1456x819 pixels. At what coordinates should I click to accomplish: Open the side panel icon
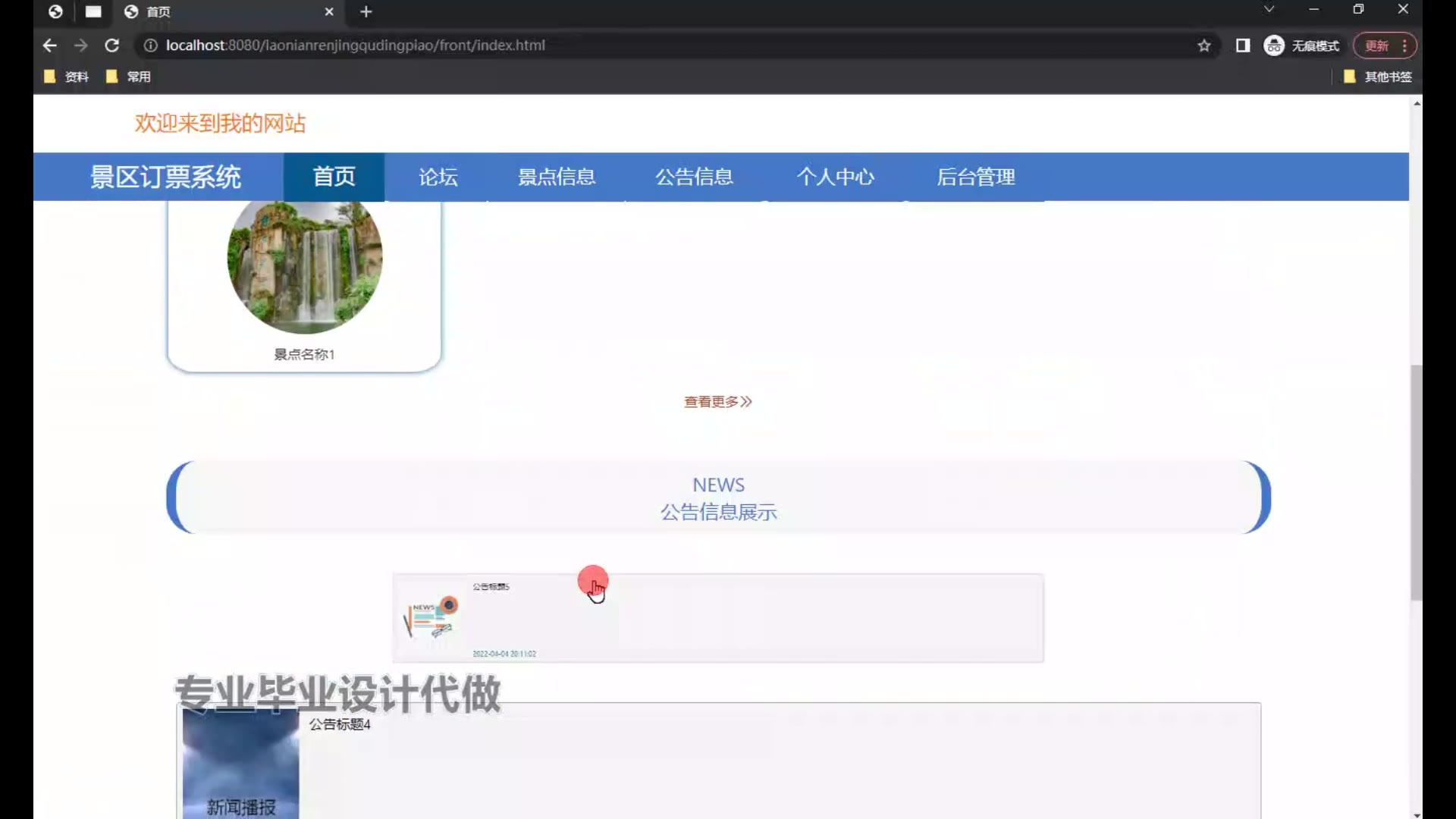(1242, 45)
